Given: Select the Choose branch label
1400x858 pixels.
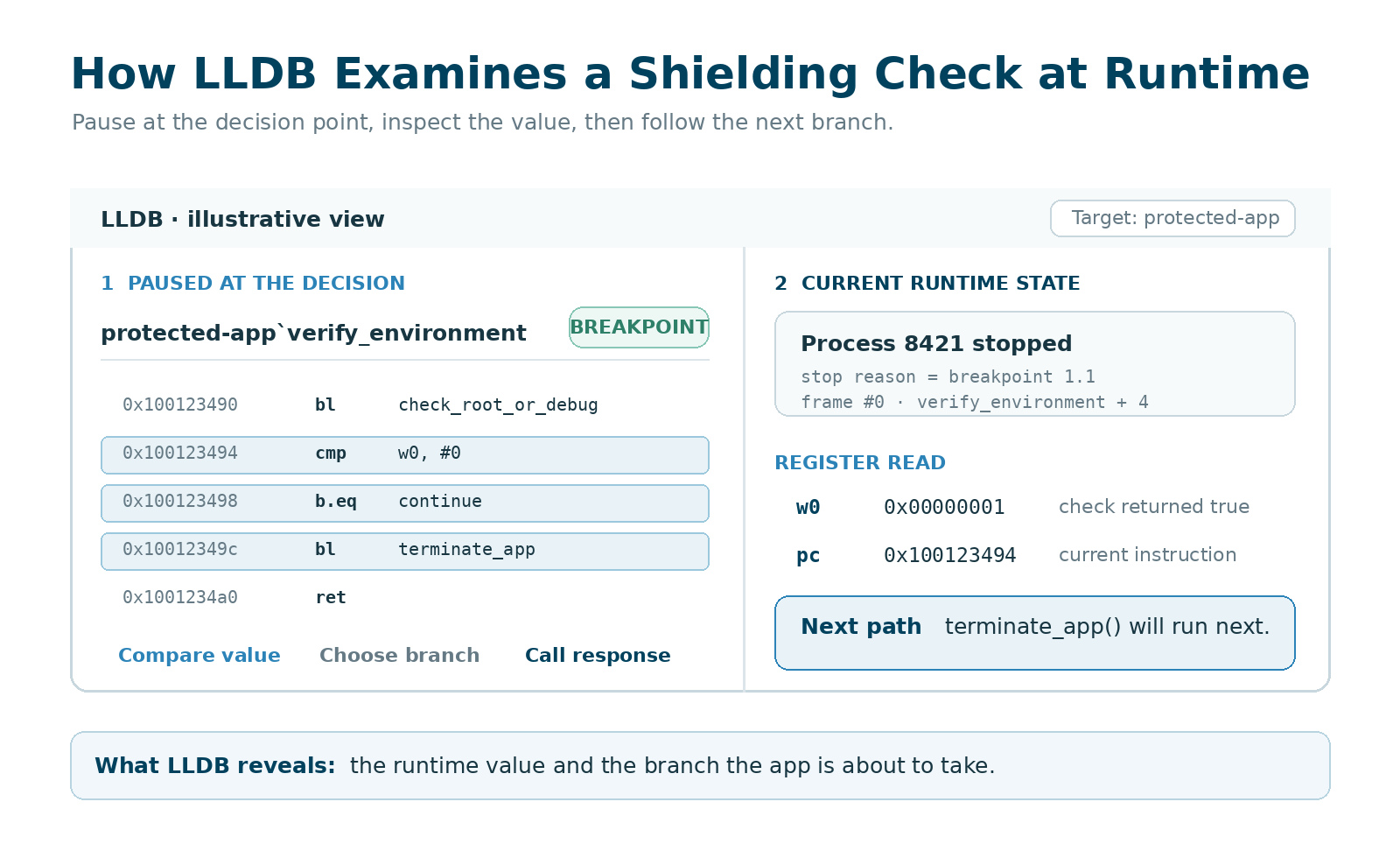Looking at the screenshot, I should click(399, 655).
